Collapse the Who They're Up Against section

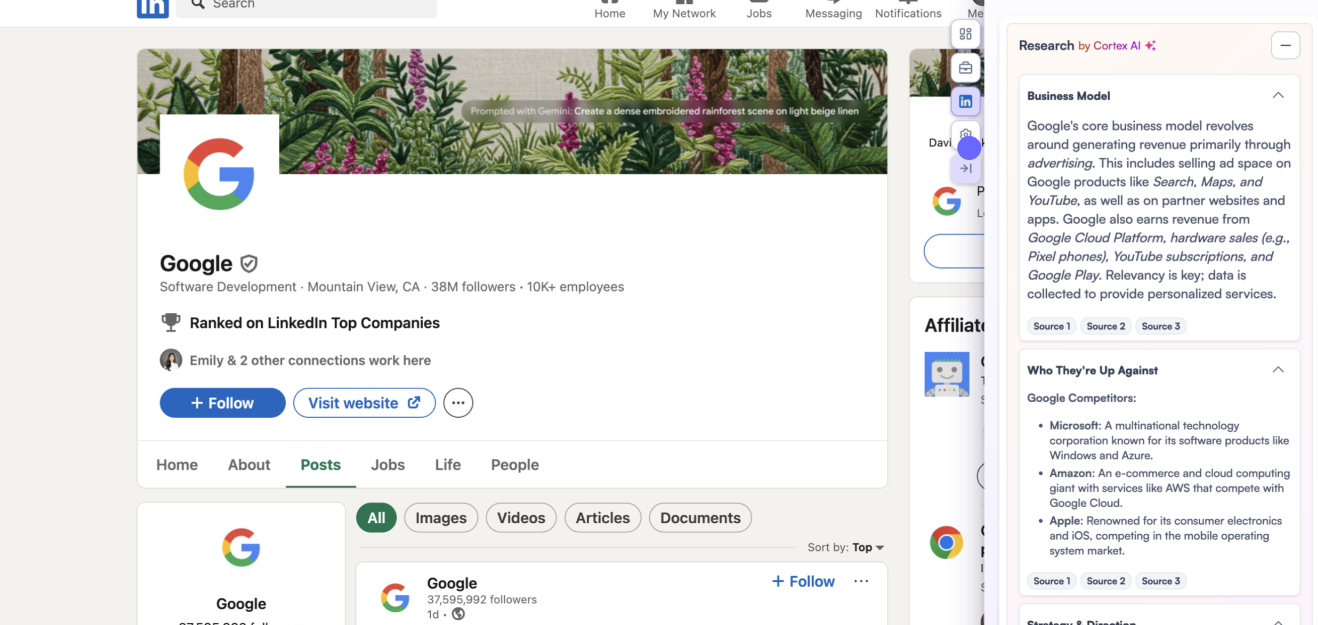[1278, 370]
